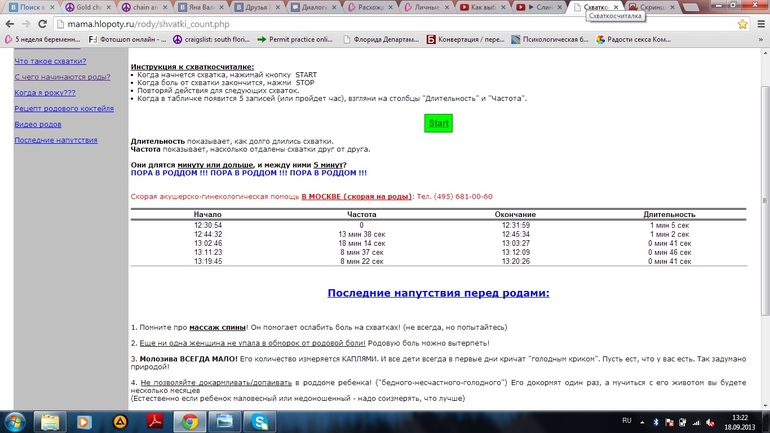Open the new tab button
Image resolution: width=770 pixels, height=433 pixels.
tap(691, 7)
